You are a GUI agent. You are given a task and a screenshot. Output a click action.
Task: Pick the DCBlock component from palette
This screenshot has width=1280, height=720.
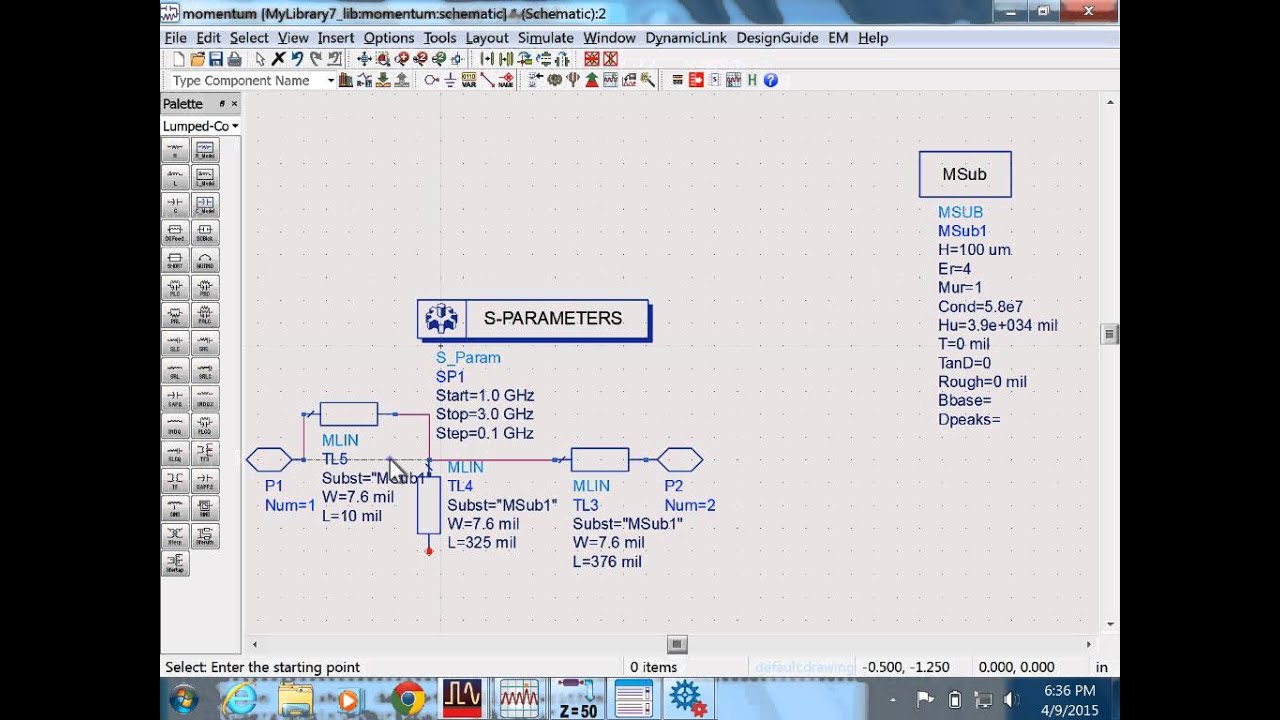coord(204,233)
